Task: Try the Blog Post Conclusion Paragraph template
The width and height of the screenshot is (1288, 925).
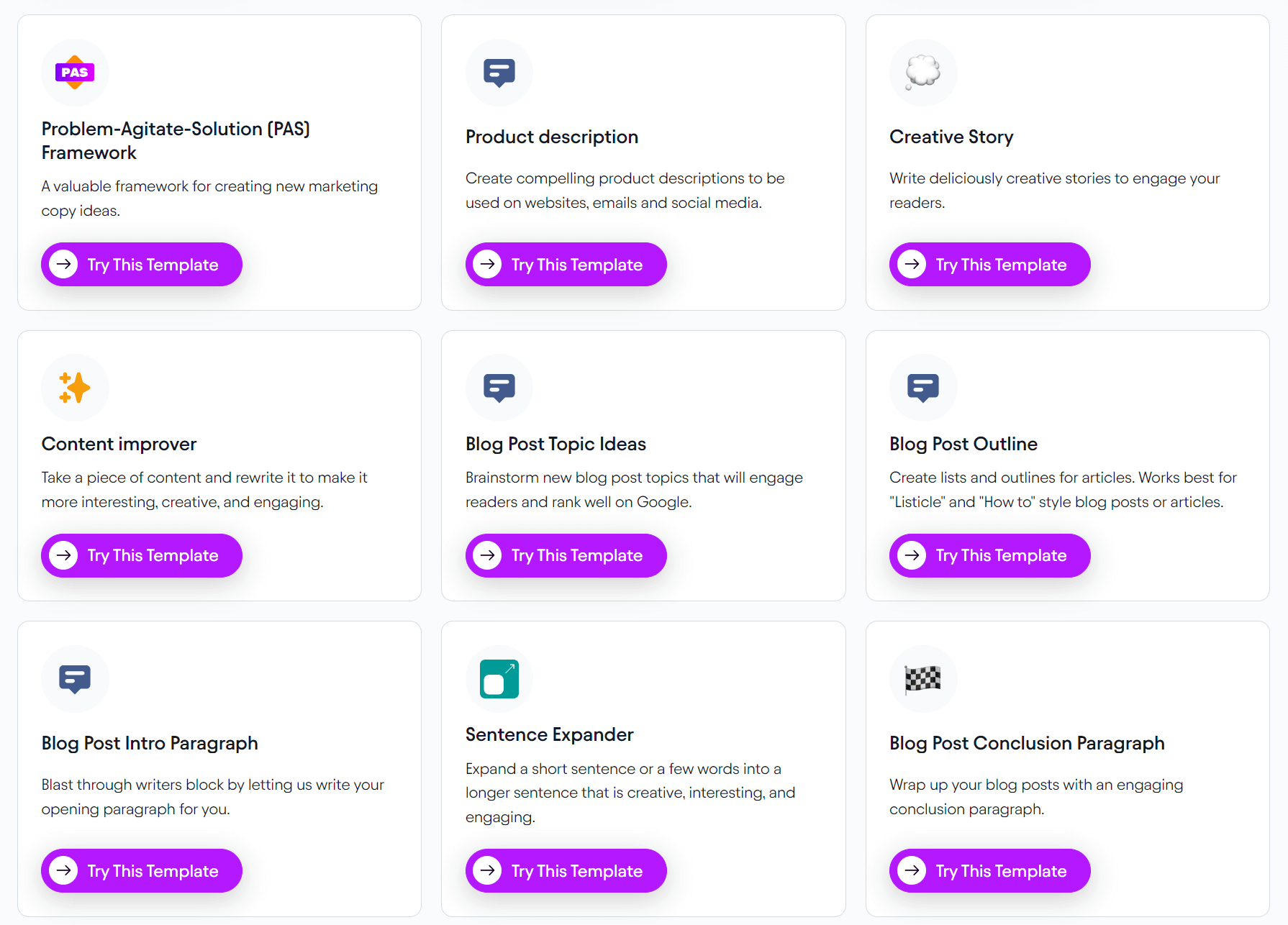Action: (990, 870)
